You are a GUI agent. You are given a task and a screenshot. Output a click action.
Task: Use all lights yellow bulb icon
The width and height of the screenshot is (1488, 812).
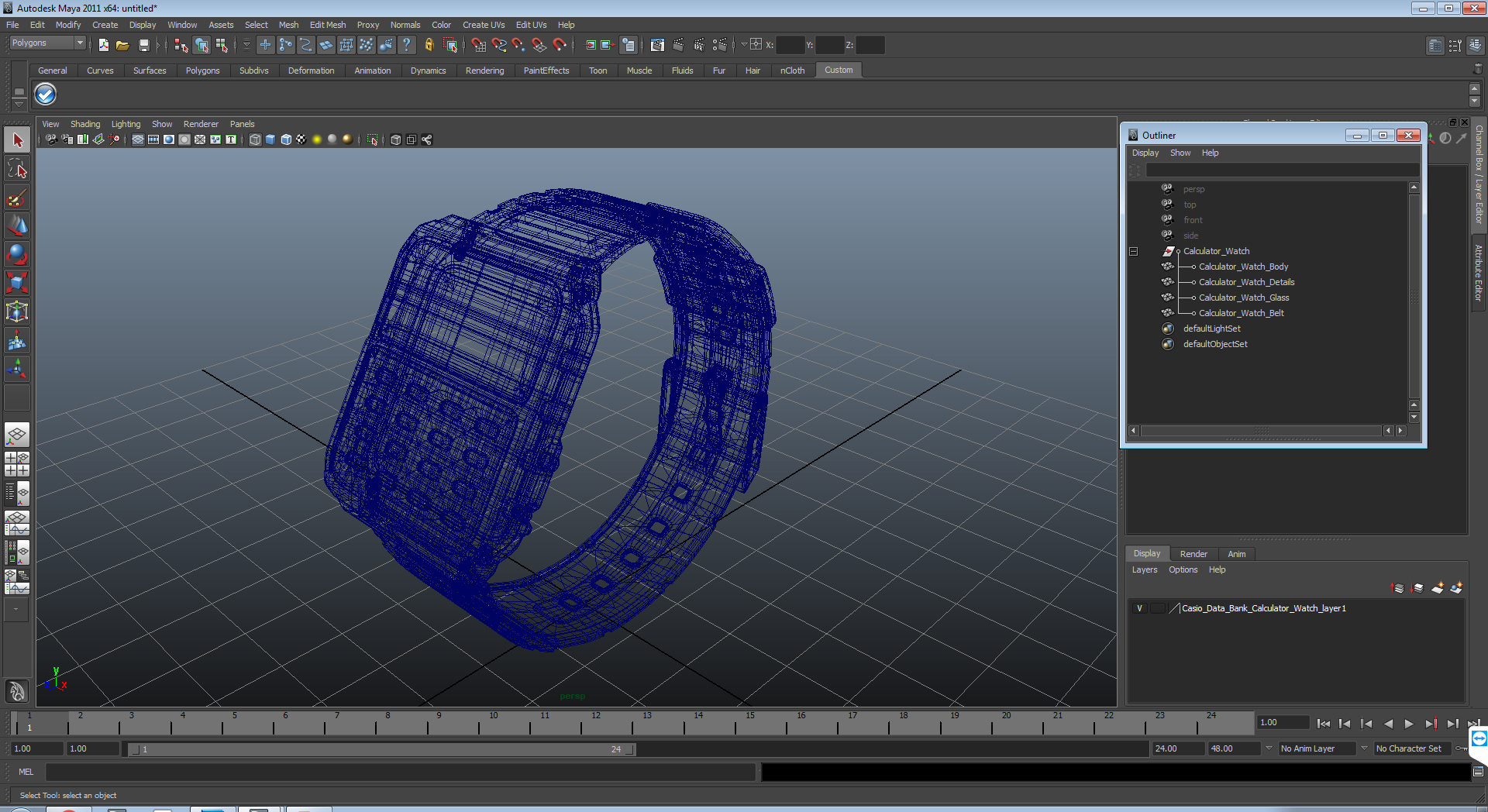pos(317,139)
